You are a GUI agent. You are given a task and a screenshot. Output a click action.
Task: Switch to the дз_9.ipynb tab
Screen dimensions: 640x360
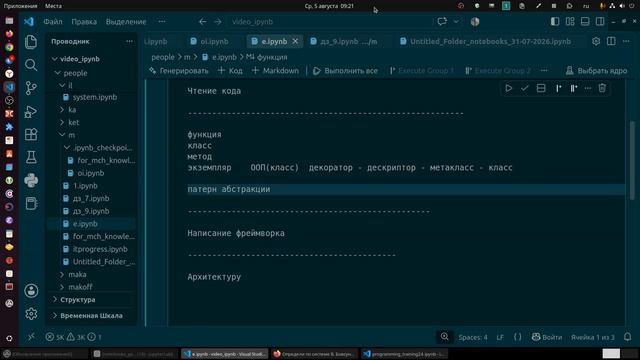pos(348,41)
